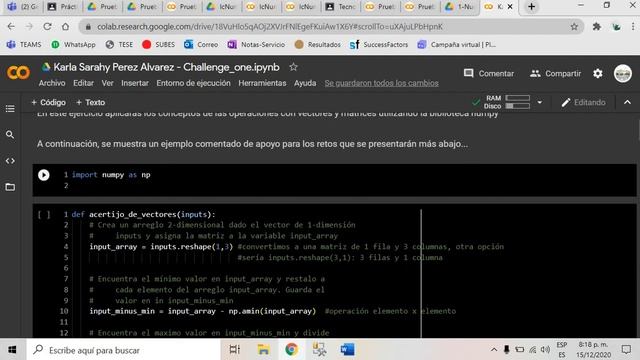This screenshot has height=360, width=640.
Task: Expand the RAM and Disco resources dropdown
Action: pos(540,102)
